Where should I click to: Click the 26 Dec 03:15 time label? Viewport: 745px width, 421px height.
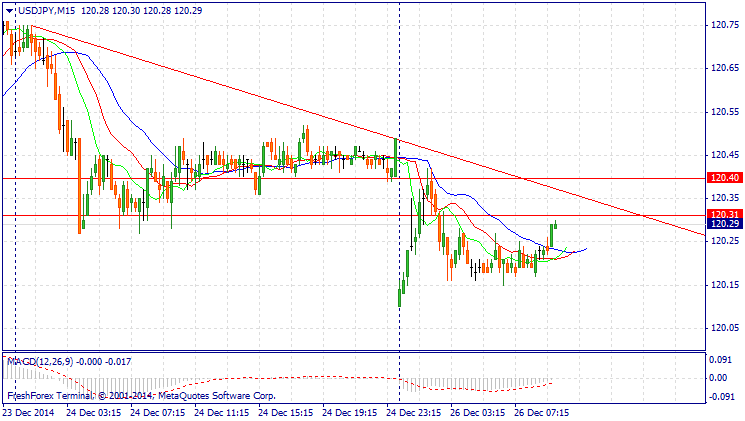tap(478, 412)
